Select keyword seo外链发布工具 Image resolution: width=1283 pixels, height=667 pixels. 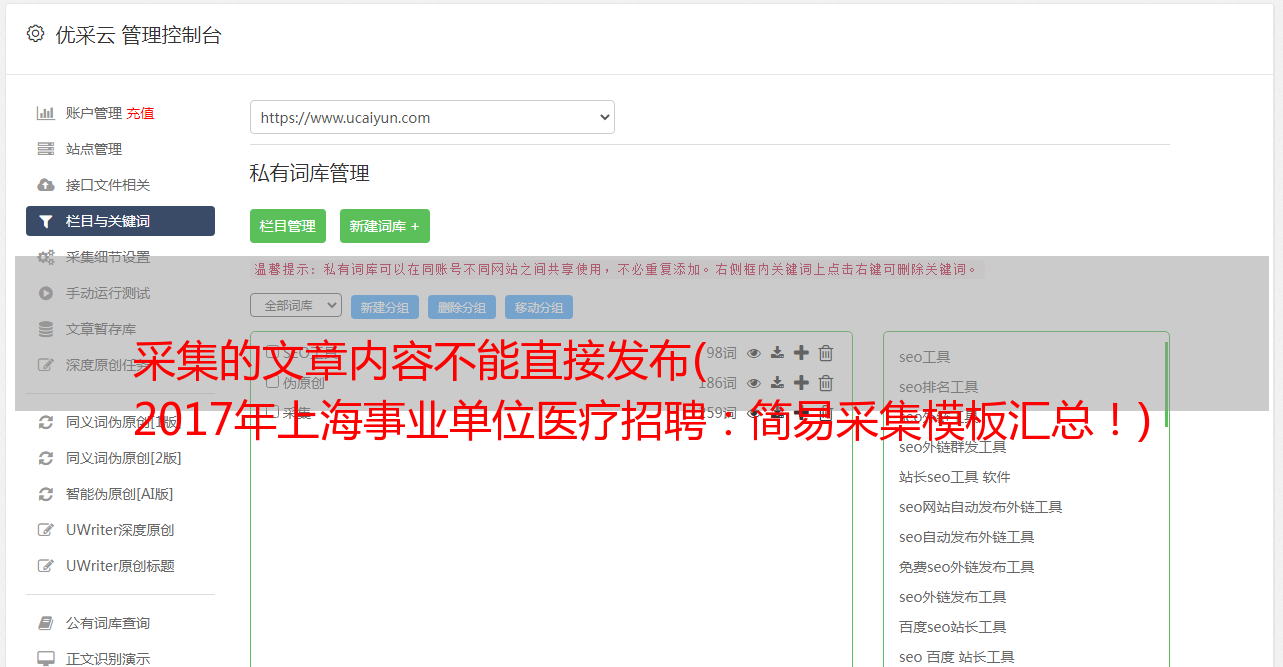[x=953, y=597]
